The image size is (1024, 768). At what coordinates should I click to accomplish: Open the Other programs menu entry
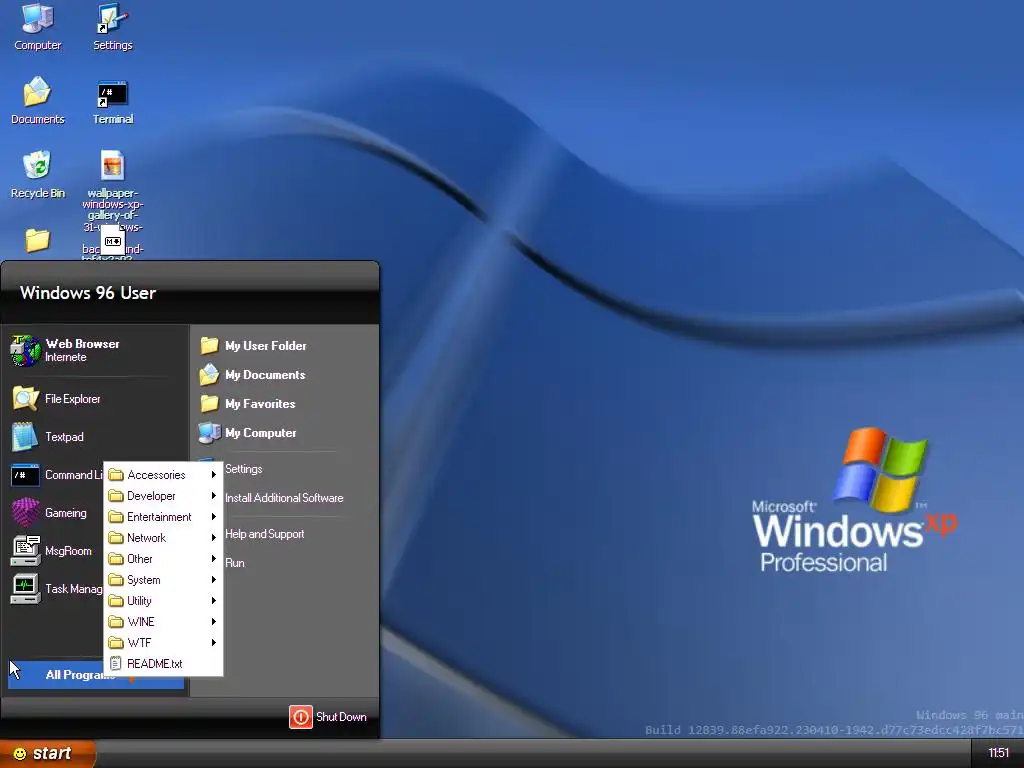[x=163, y=558]
